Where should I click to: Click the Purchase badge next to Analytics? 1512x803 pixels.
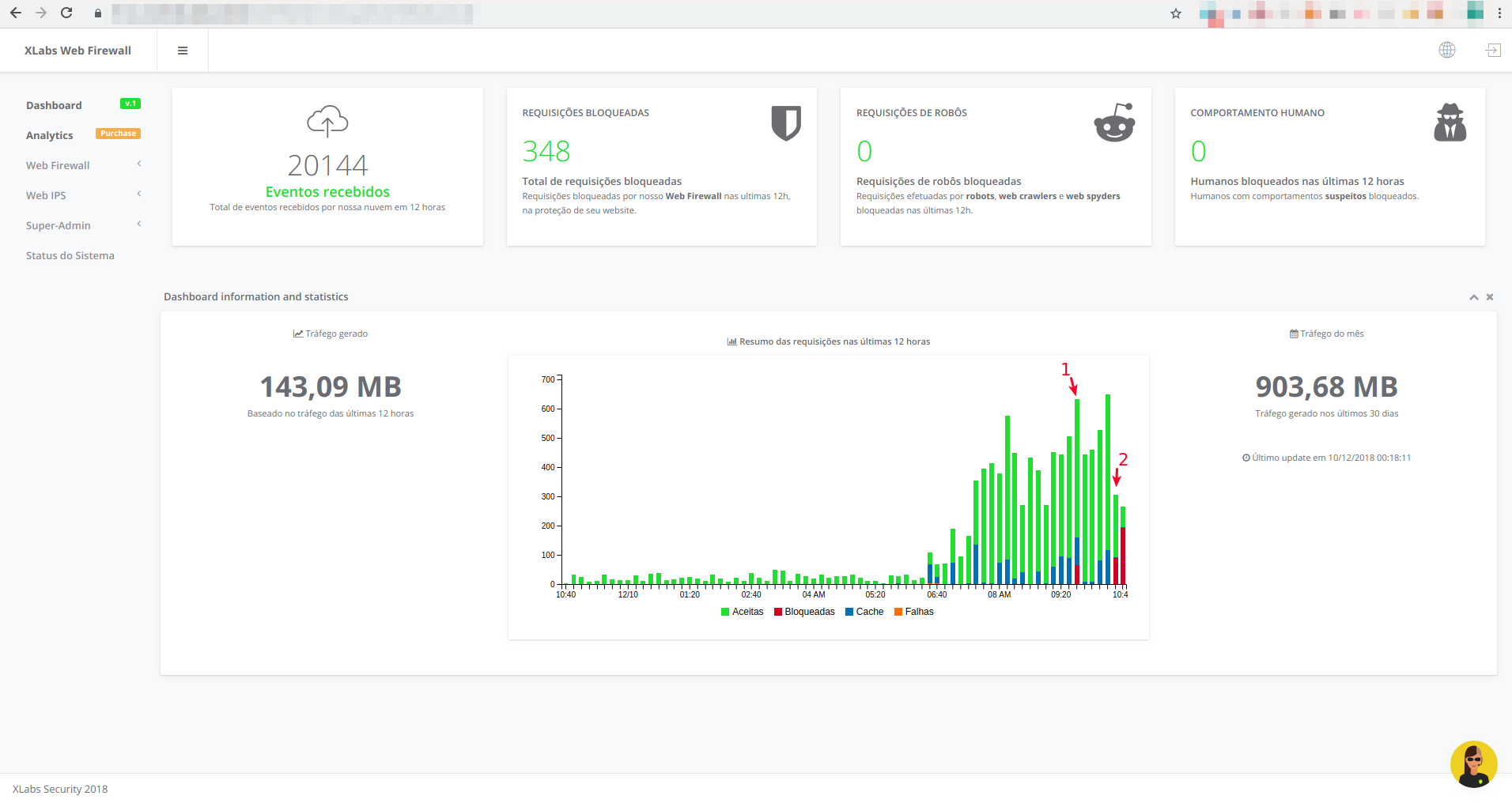118,134
